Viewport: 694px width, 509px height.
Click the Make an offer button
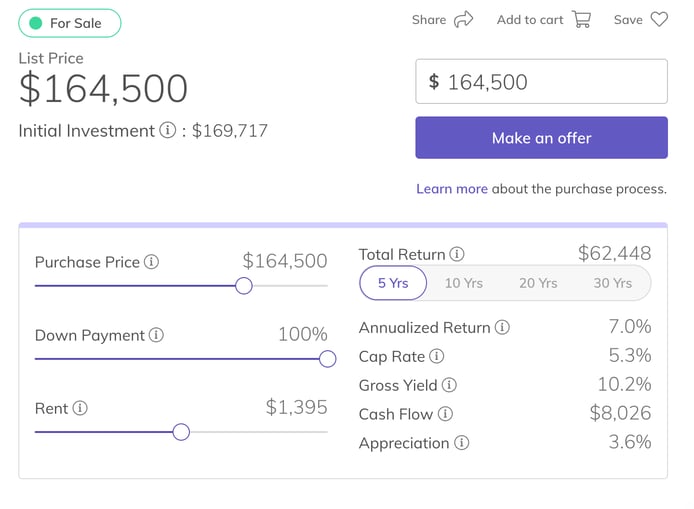coord(541,138)
